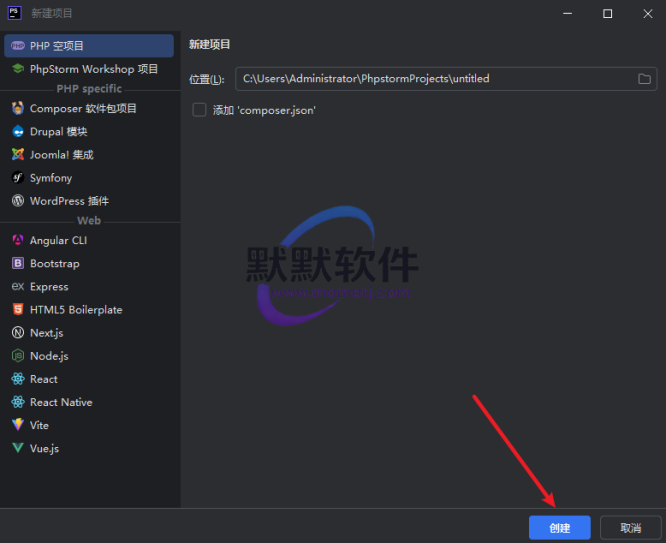The image size is (666, 543).
Task: Choose the Bootstrap template
Action: pyautogui.click(x=89, y=263)
